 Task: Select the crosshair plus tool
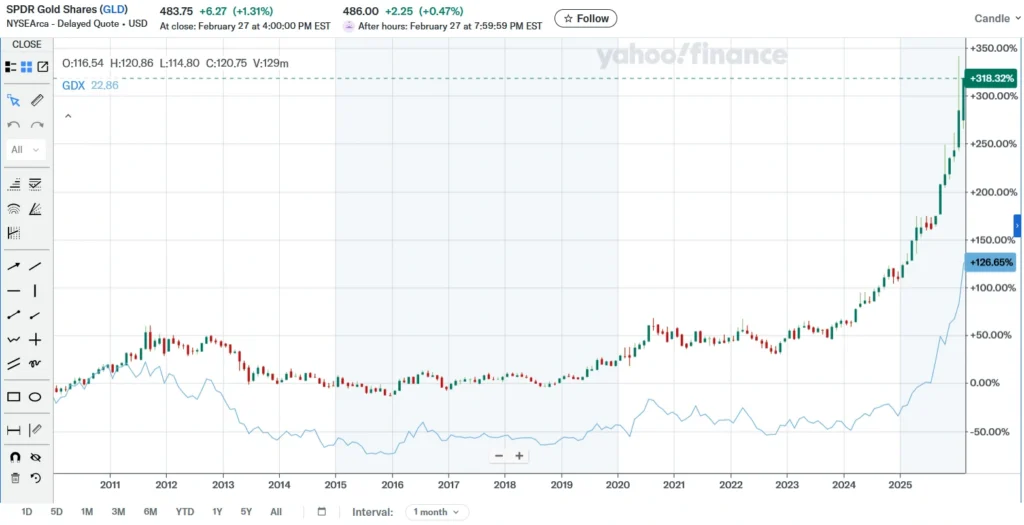pyautogui.click(x=35, y=340)
